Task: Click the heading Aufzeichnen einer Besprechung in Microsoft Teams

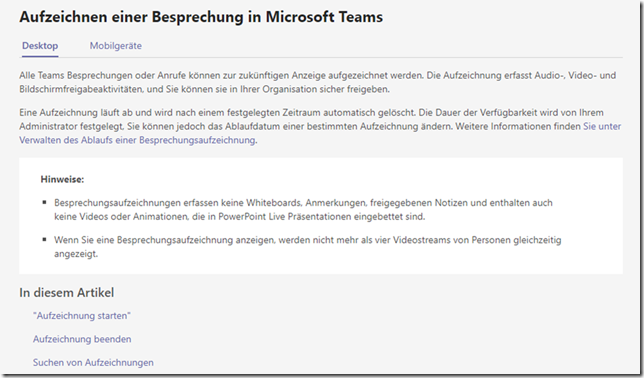Action: (201, 17)
